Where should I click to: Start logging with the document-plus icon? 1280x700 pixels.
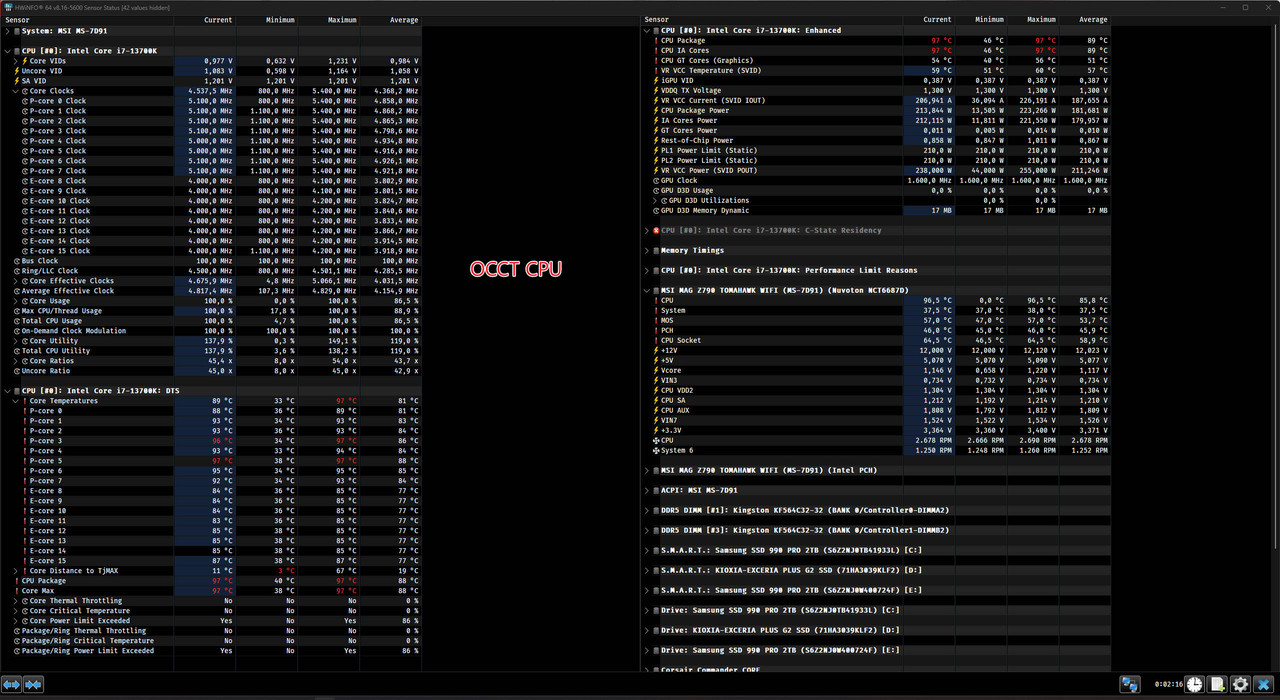[1218, 685]
